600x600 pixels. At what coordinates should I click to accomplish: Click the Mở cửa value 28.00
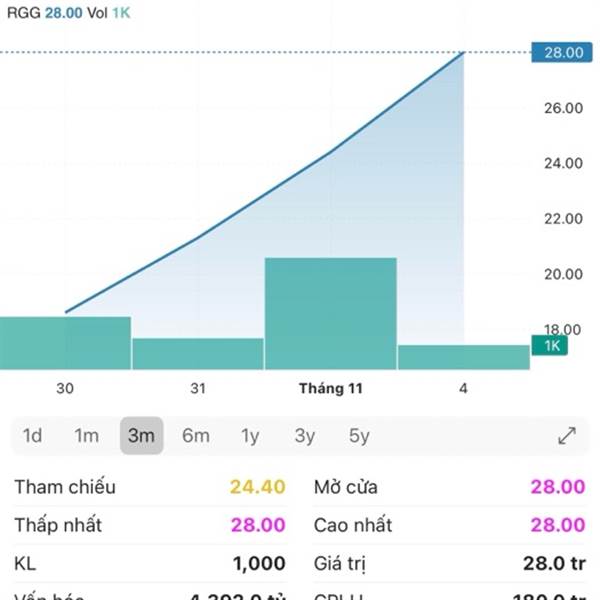point(559,487)
